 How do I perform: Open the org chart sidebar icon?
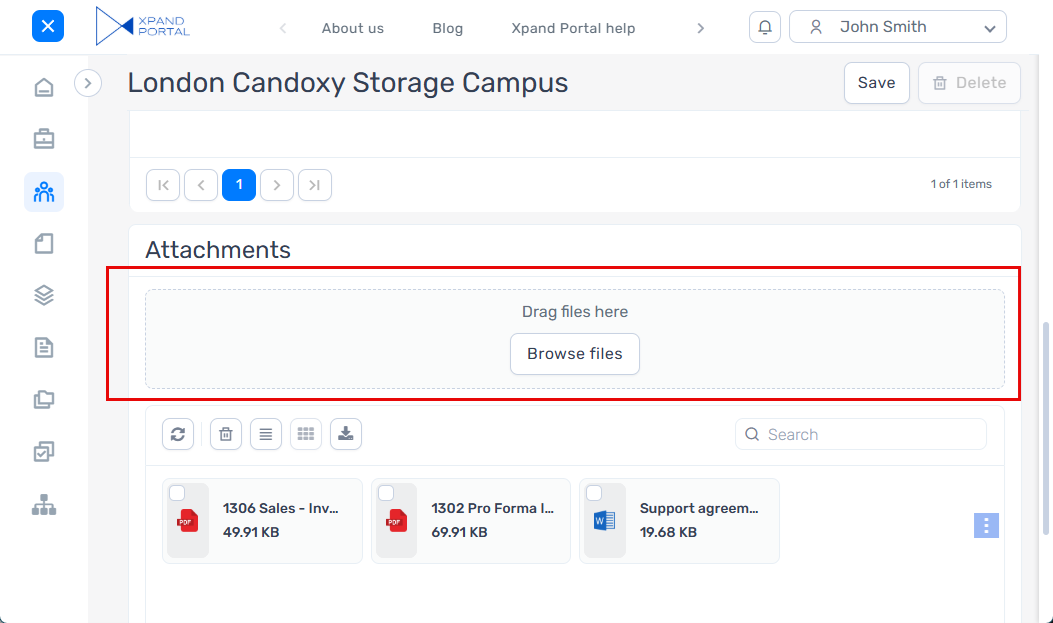coord(44,506)
